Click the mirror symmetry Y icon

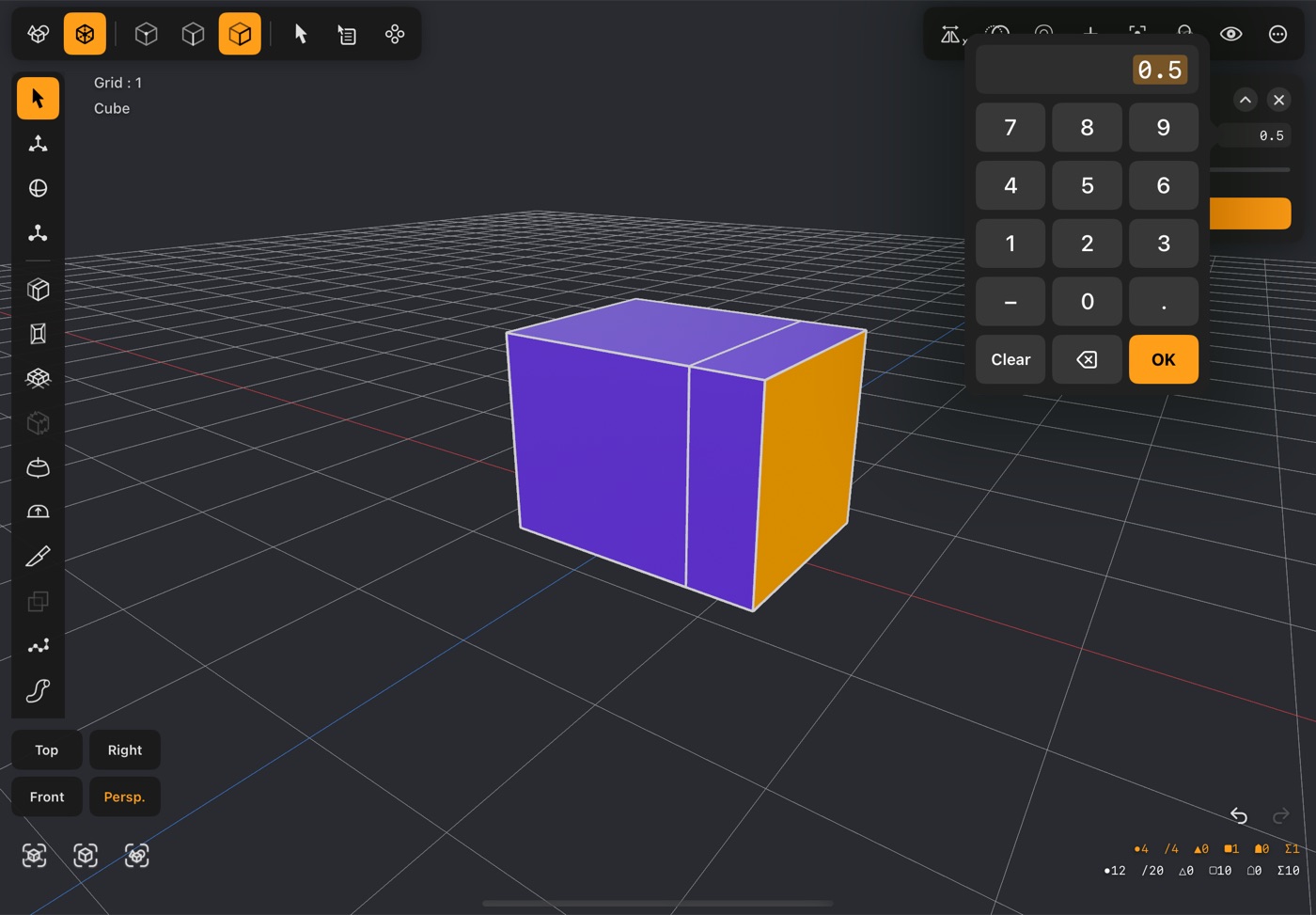click(951, 35)
